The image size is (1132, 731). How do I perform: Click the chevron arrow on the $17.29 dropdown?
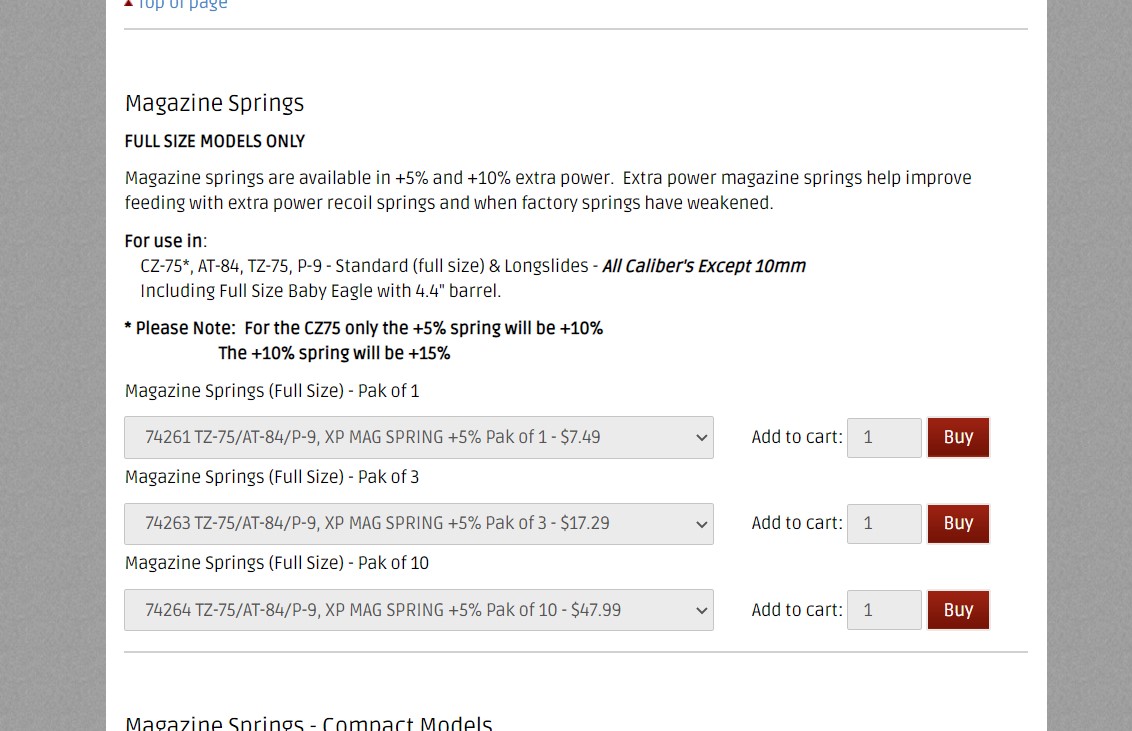pos(701,524)
